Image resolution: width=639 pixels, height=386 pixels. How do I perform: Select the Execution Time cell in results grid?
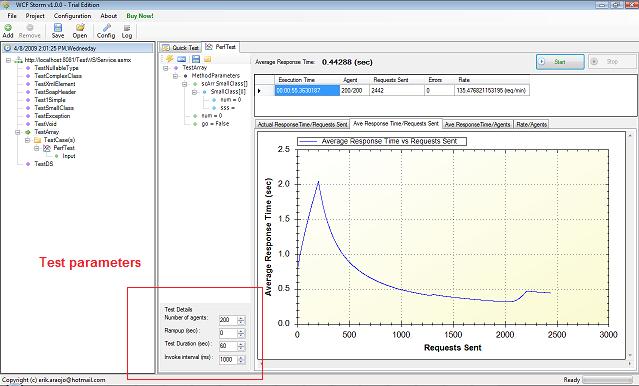pos(307,90)
